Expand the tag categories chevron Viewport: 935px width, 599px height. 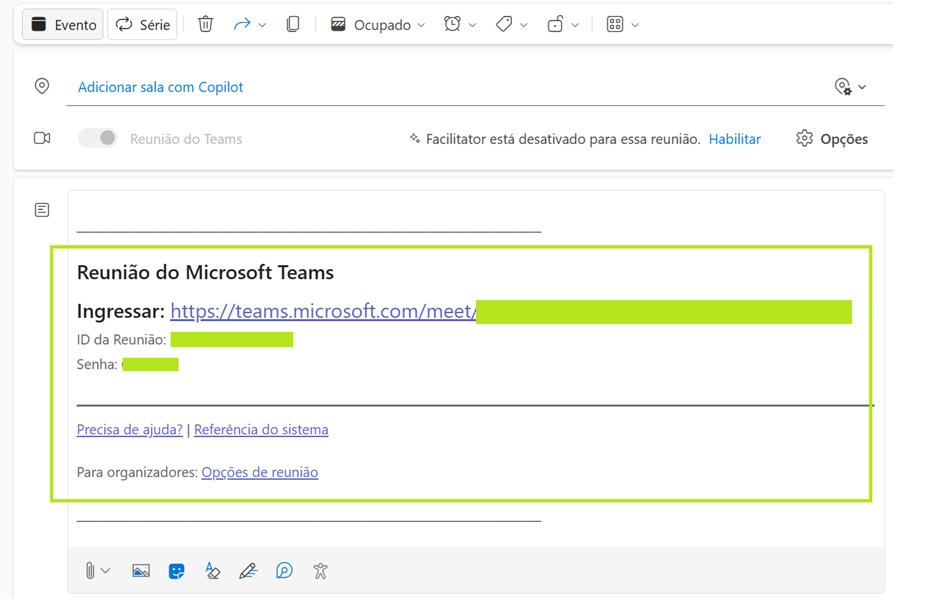524,25
